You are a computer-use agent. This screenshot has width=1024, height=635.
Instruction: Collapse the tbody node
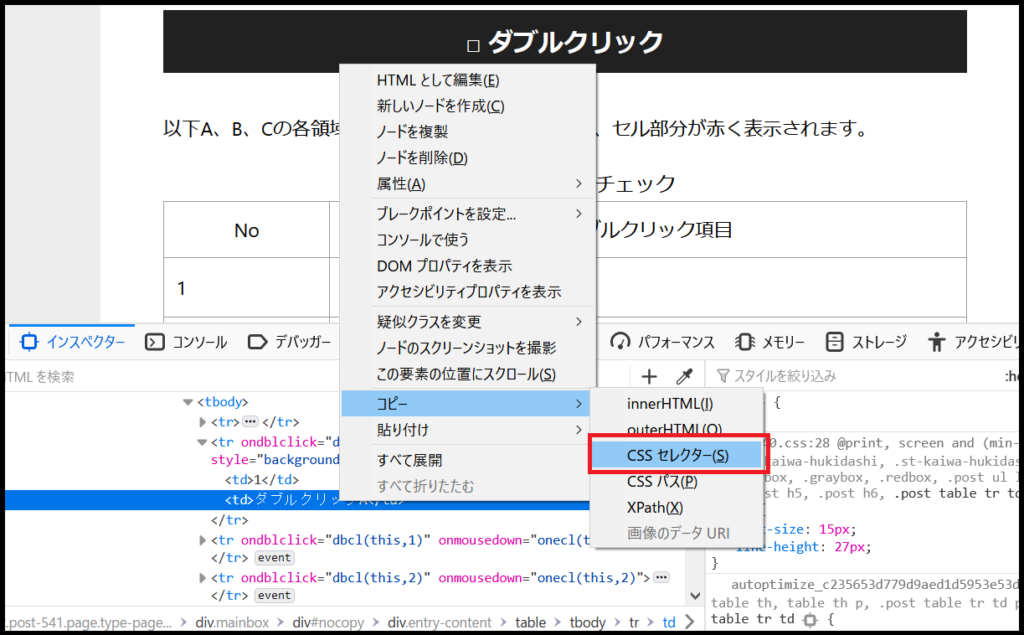[x=188, y=402]
